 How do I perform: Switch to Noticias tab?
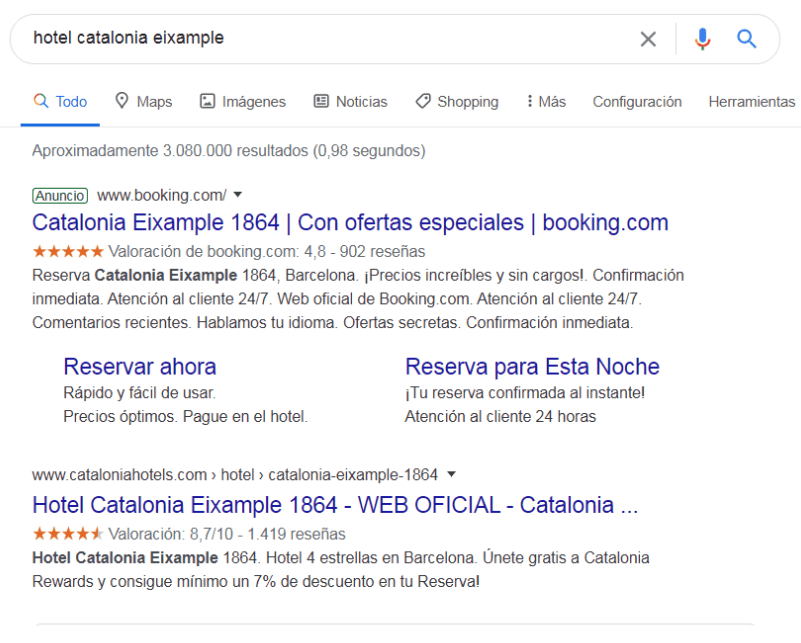tap(350, 102)
